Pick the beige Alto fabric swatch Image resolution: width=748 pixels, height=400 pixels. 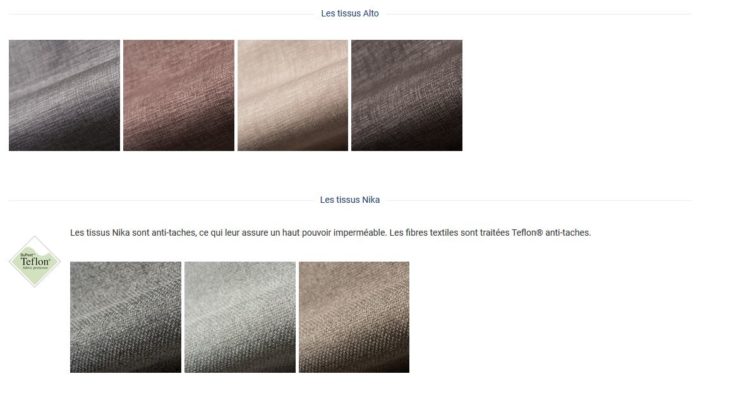point(293,95)
